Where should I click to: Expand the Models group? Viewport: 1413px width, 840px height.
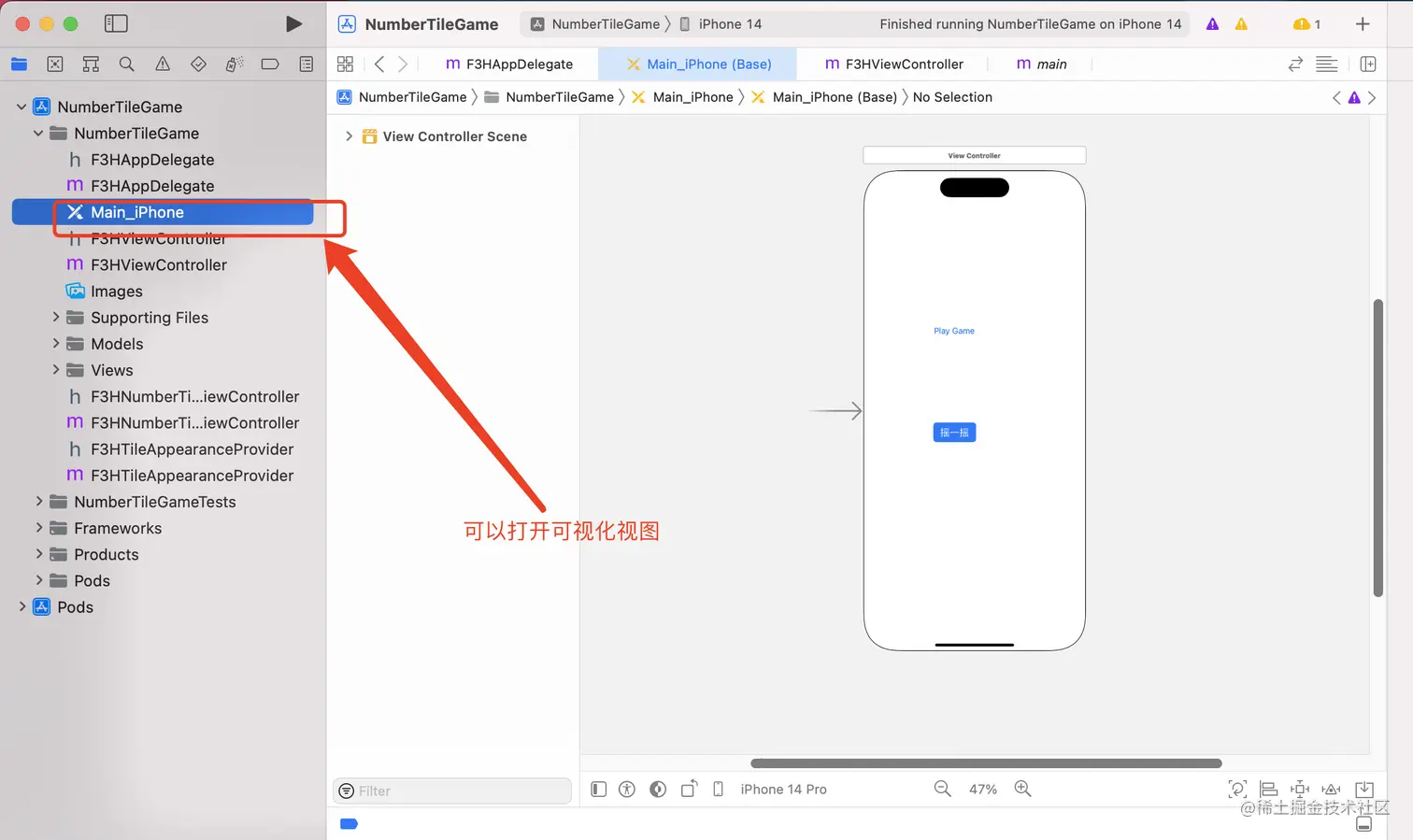coord(55,343)
